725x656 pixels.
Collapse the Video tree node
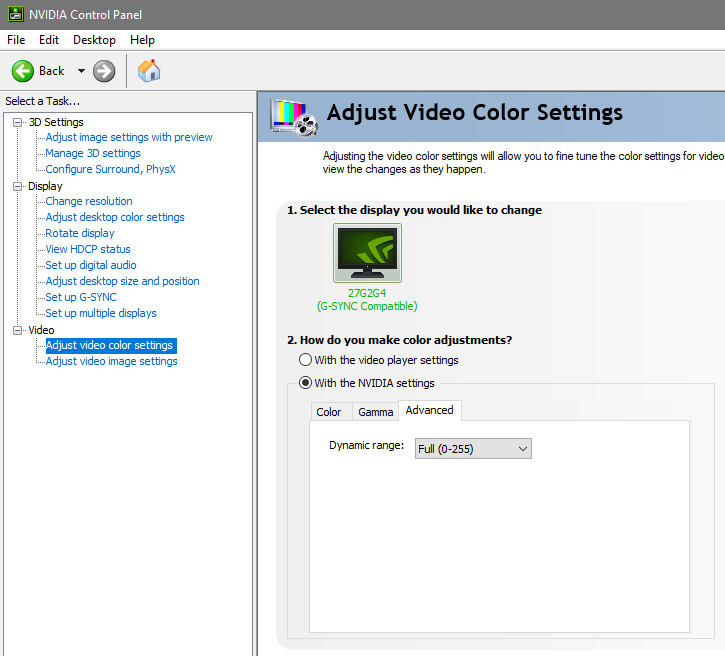pyautogui.click(x=18, y=330)
